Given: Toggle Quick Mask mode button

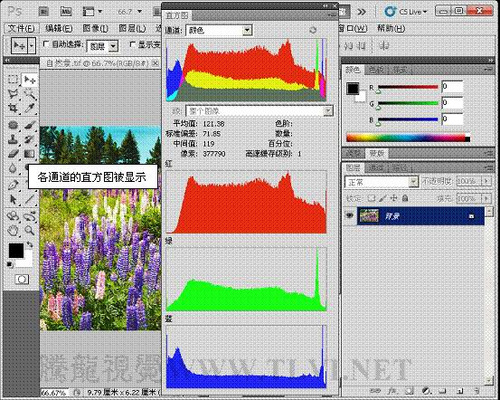Looking at the screenshot, I should click(x=22, y=279).
